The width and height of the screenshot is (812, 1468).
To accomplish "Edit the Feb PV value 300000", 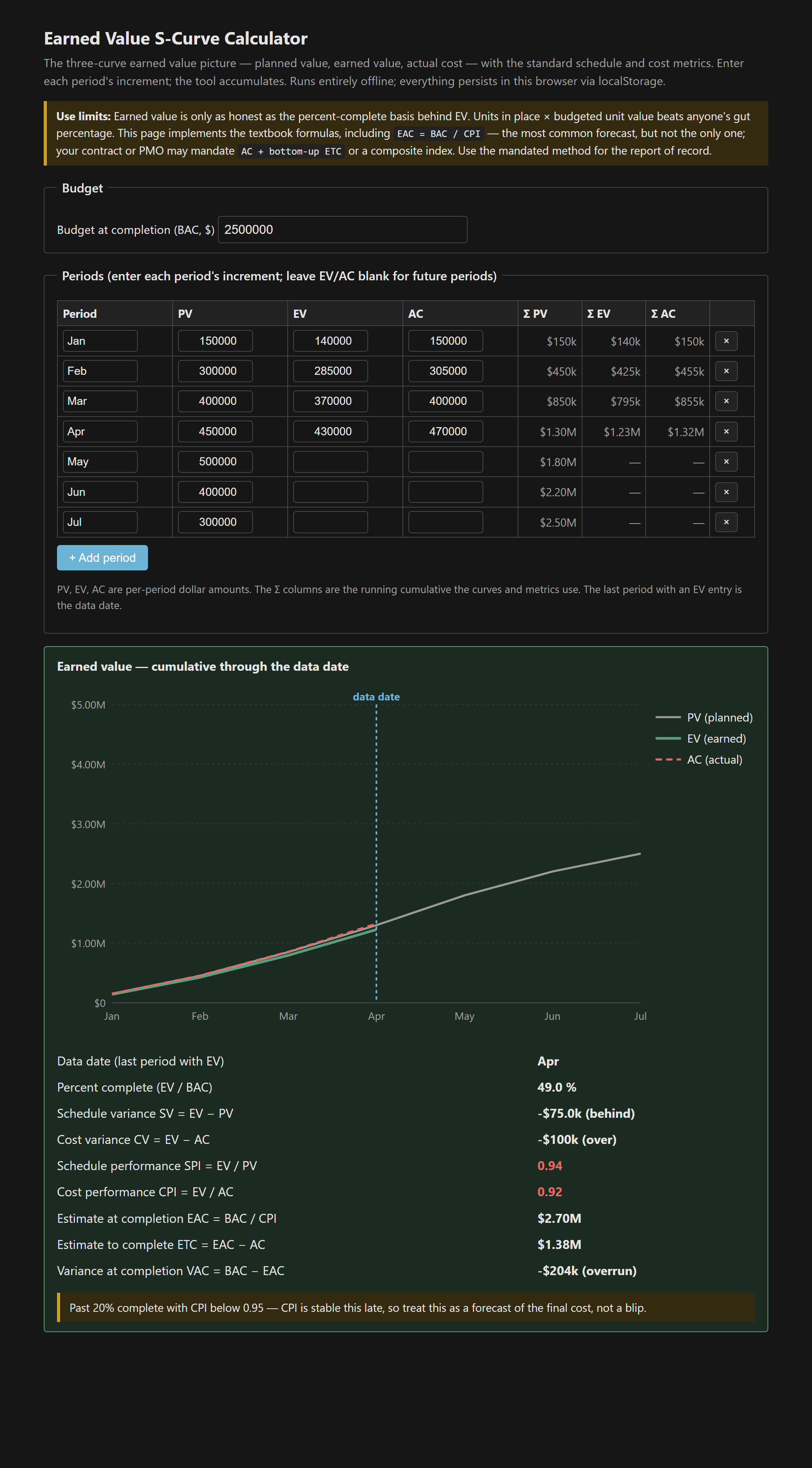I will [x=215, y=371].
